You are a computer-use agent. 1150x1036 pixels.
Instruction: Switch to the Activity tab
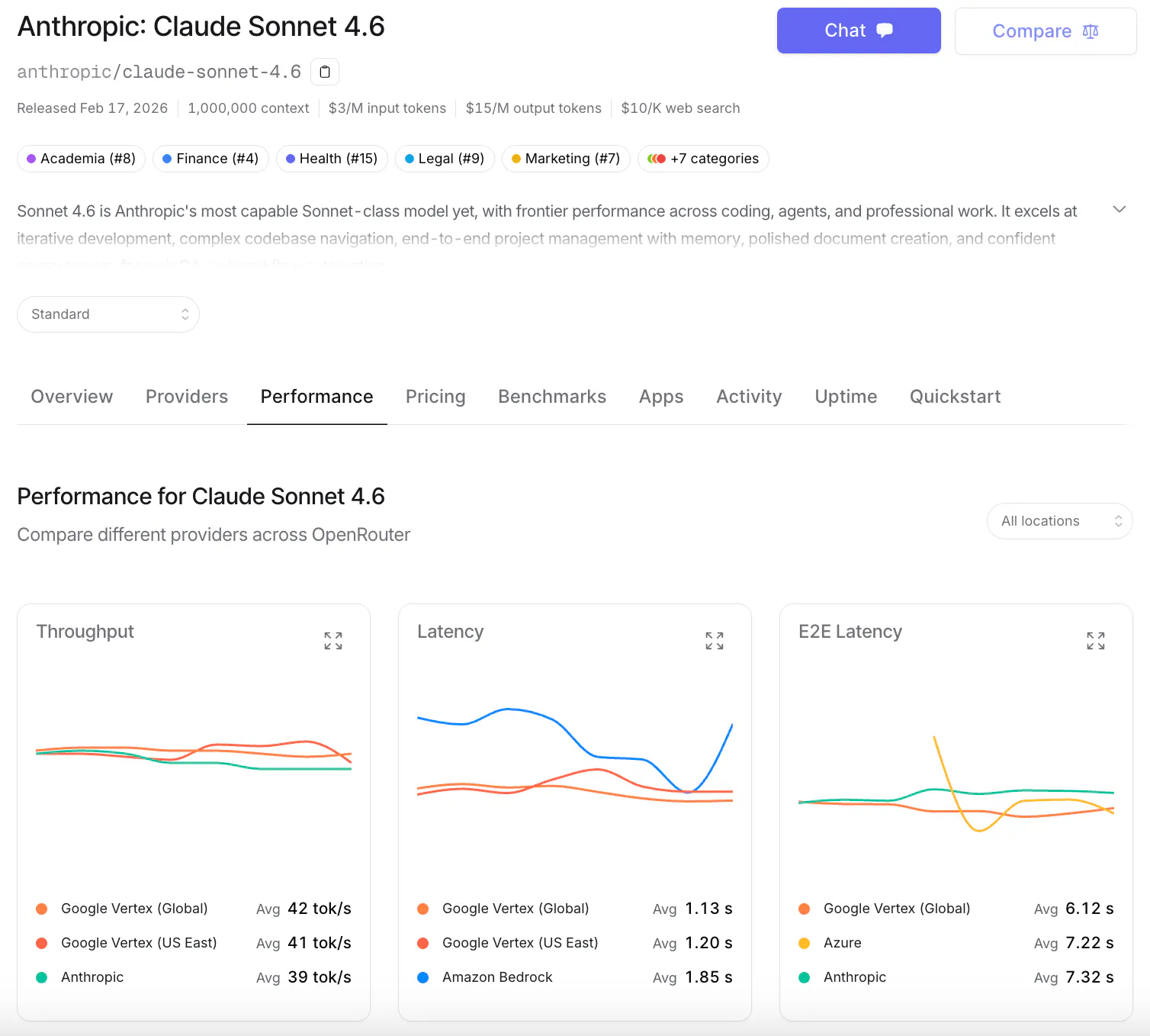(749, 397)
